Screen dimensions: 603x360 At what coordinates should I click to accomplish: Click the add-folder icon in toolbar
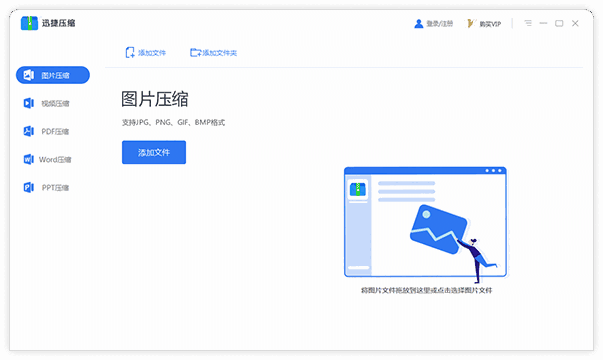point(195,53)
